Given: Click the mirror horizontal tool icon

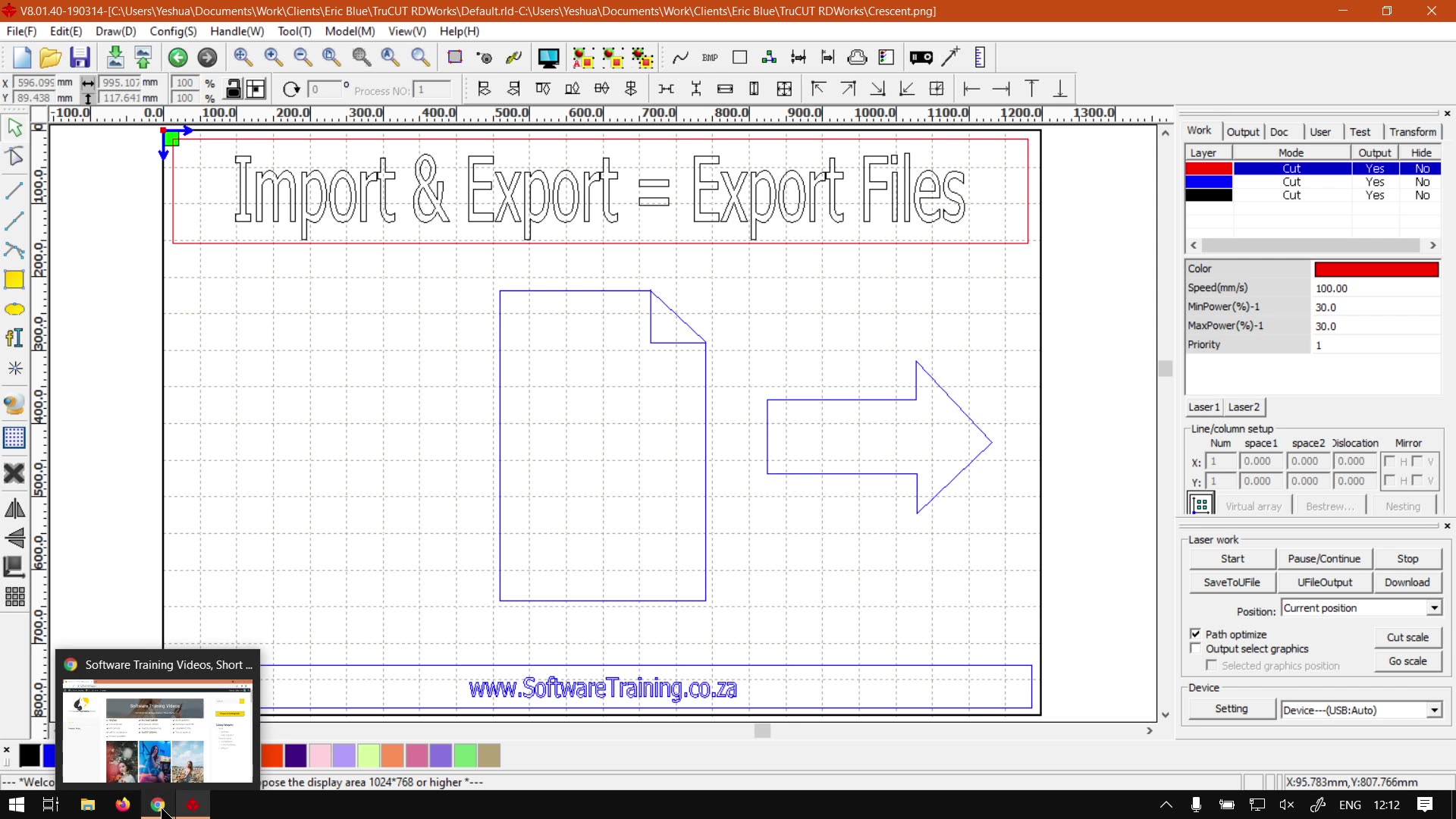Looking at the screenshot, I should tap(14, 509).
